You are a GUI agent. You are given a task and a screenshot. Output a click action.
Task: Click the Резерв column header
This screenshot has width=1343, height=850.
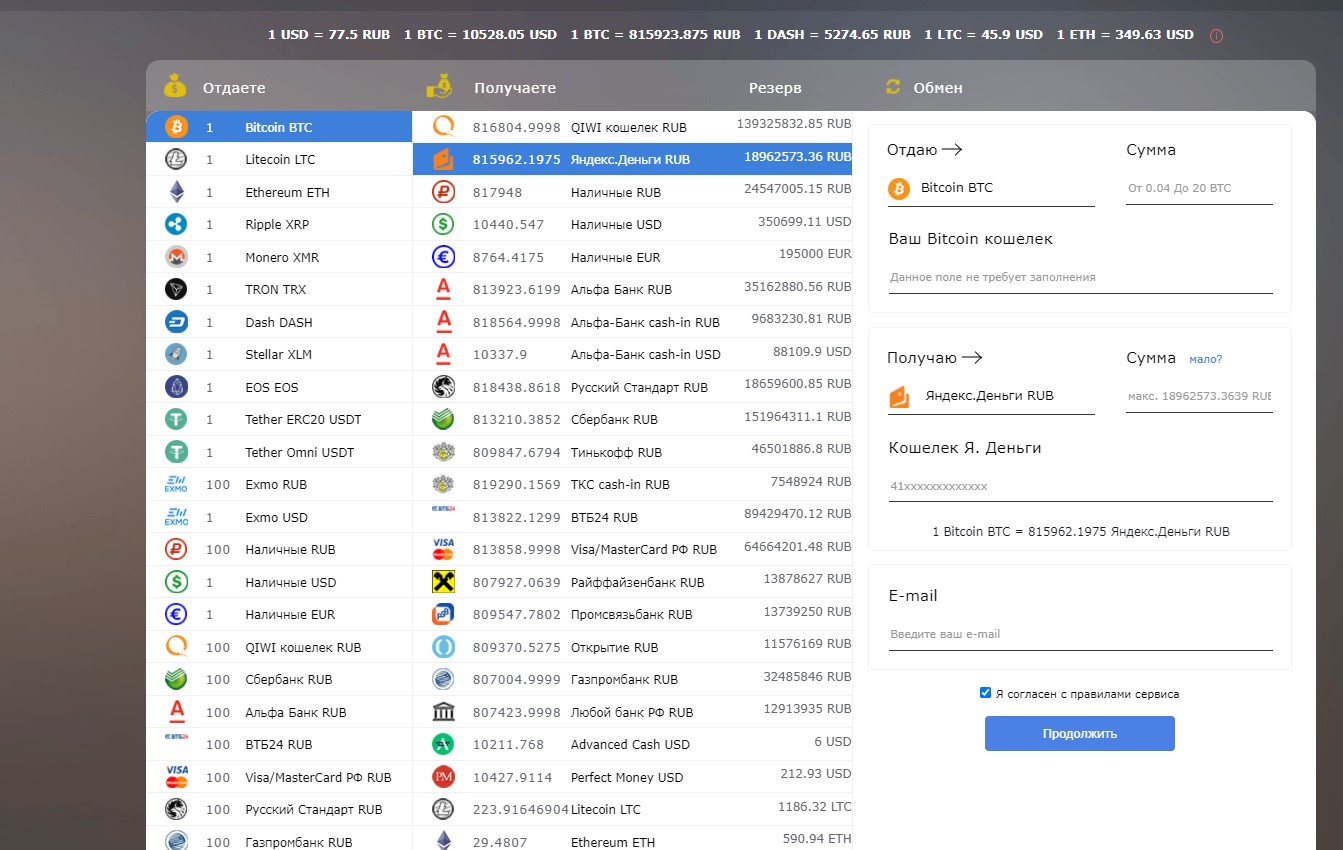(775, 88)
